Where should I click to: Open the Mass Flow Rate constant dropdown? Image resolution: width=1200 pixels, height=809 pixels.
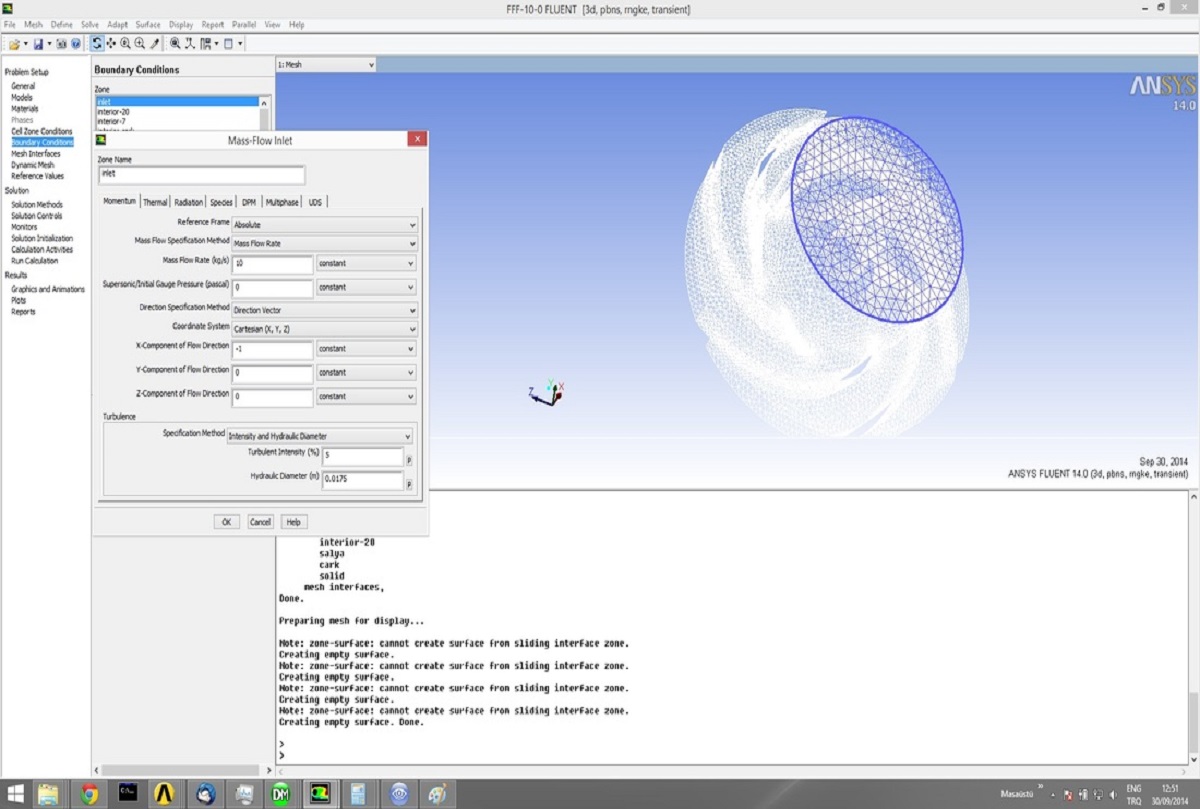[x=366, y=264]
